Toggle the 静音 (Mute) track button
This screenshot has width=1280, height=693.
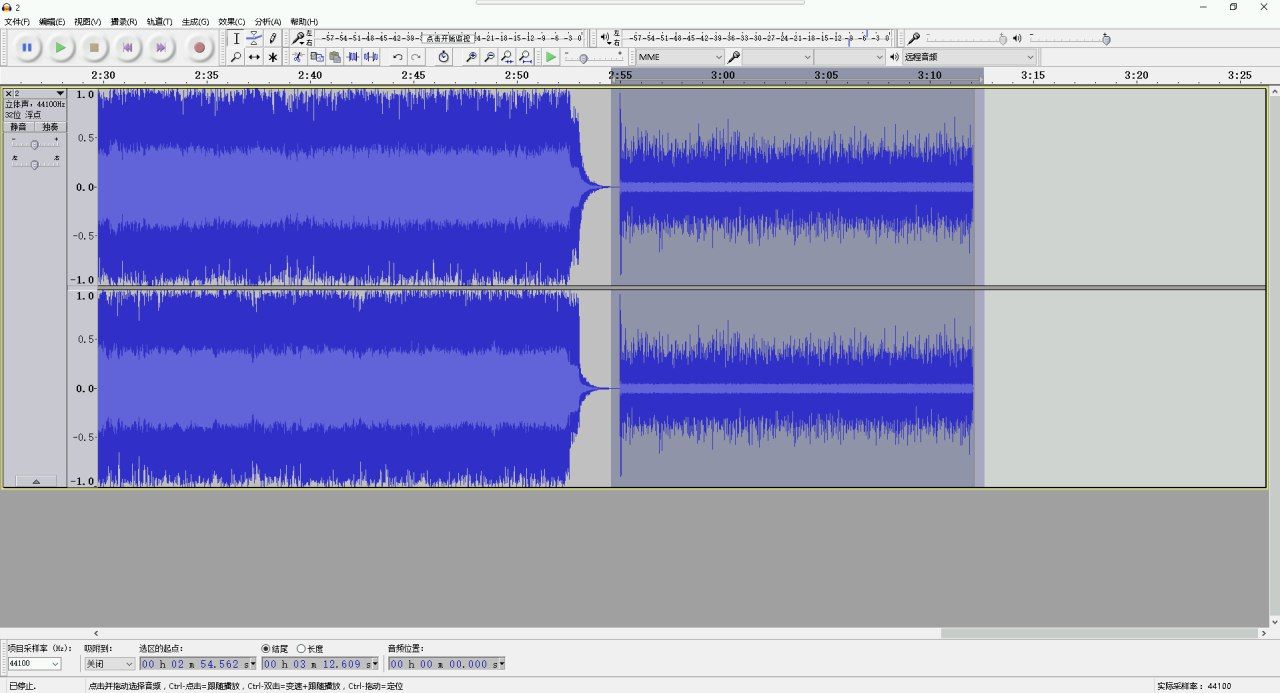19,127
